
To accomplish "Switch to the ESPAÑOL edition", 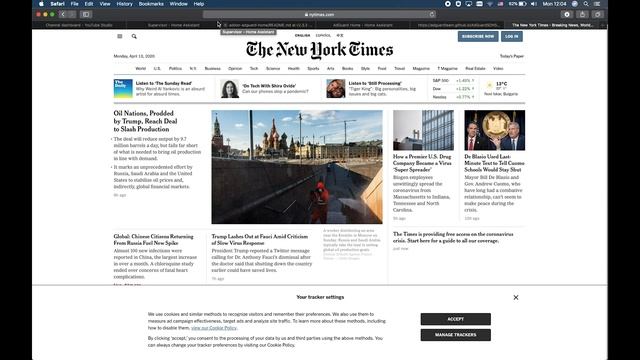I will (x=323, y=36).
